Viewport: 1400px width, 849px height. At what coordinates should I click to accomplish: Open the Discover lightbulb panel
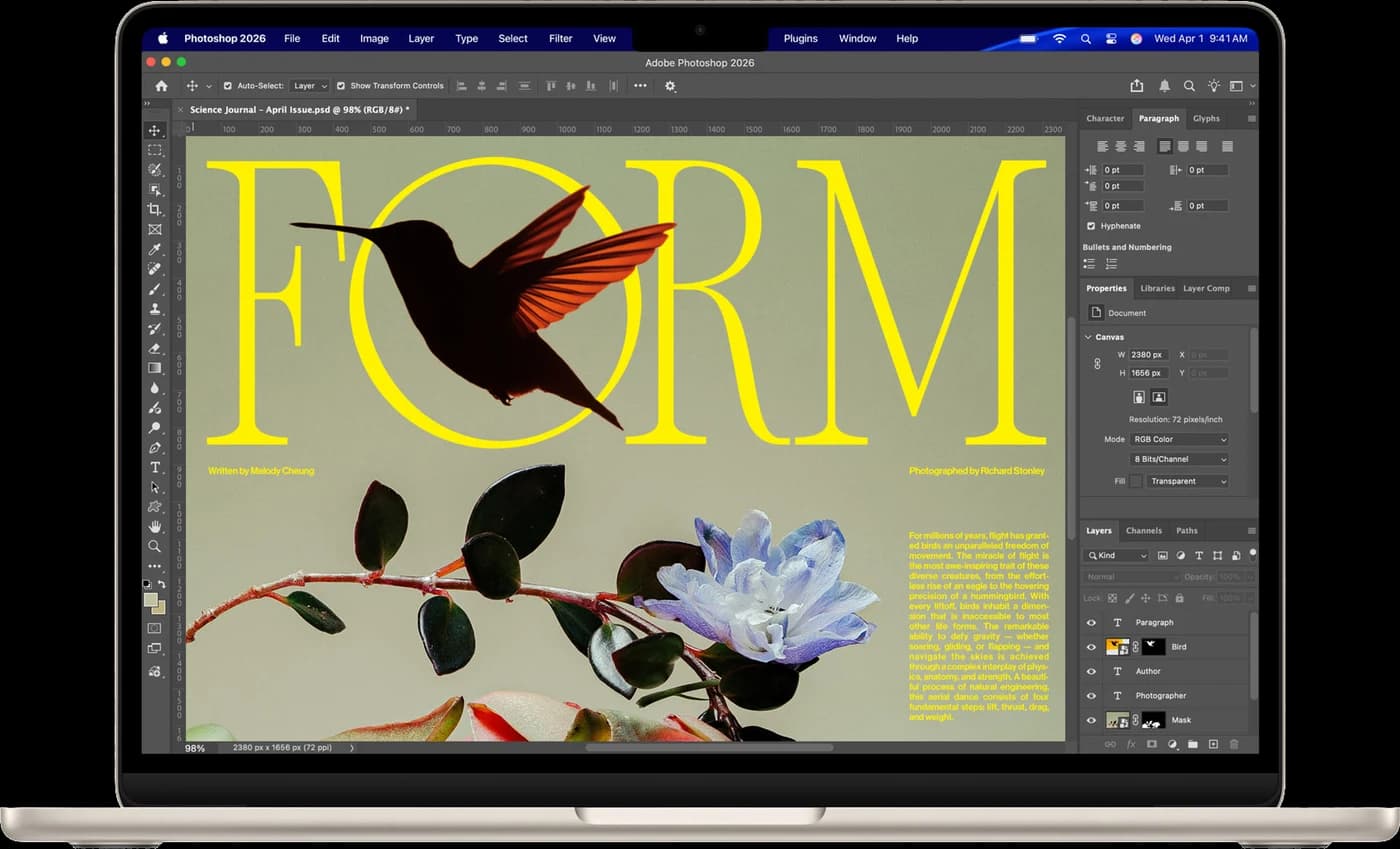1214,86
